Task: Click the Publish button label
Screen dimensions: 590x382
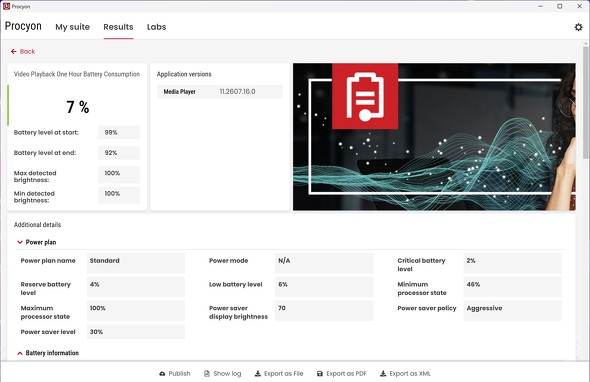Action: click(x=179, y=374)
